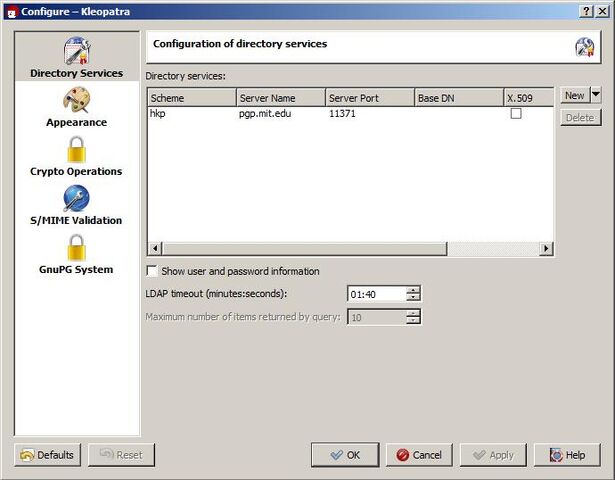Close the Configure – Kleopatra window
This screenshot has height=480, width=615.
(602, 11)
